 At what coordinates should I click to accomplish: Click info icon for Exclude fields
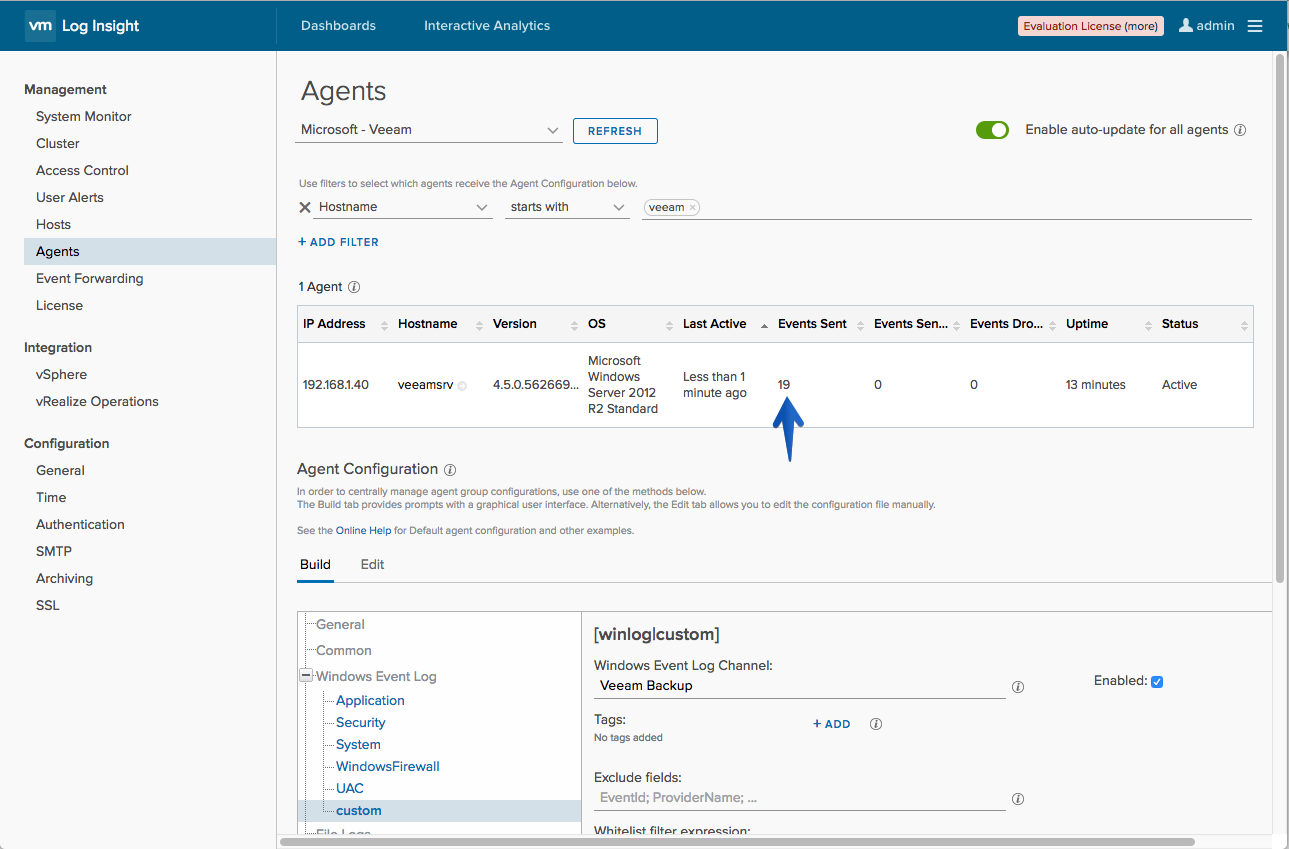(1018, 799)
